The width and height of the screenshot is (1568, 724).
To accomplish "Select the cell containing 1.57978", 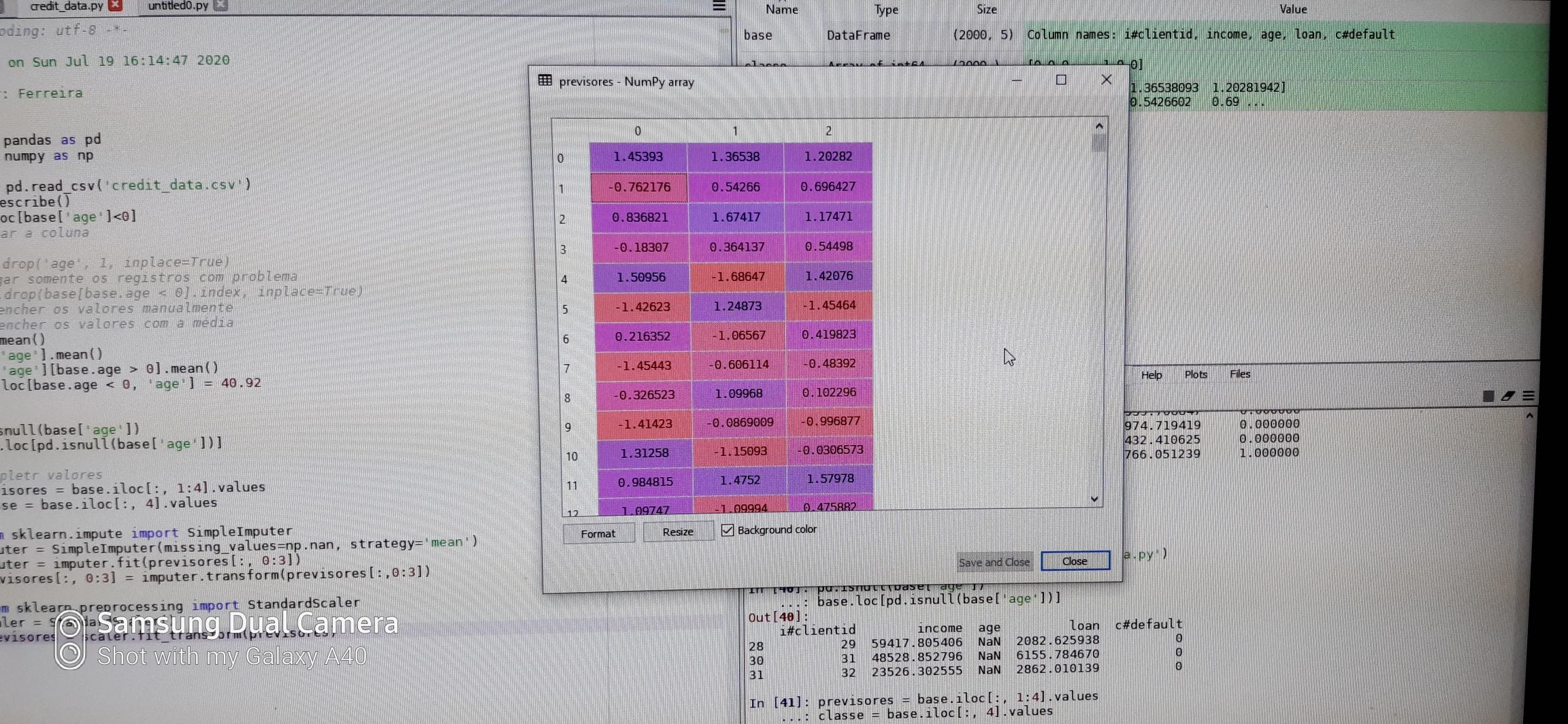I will pos(830,479).
